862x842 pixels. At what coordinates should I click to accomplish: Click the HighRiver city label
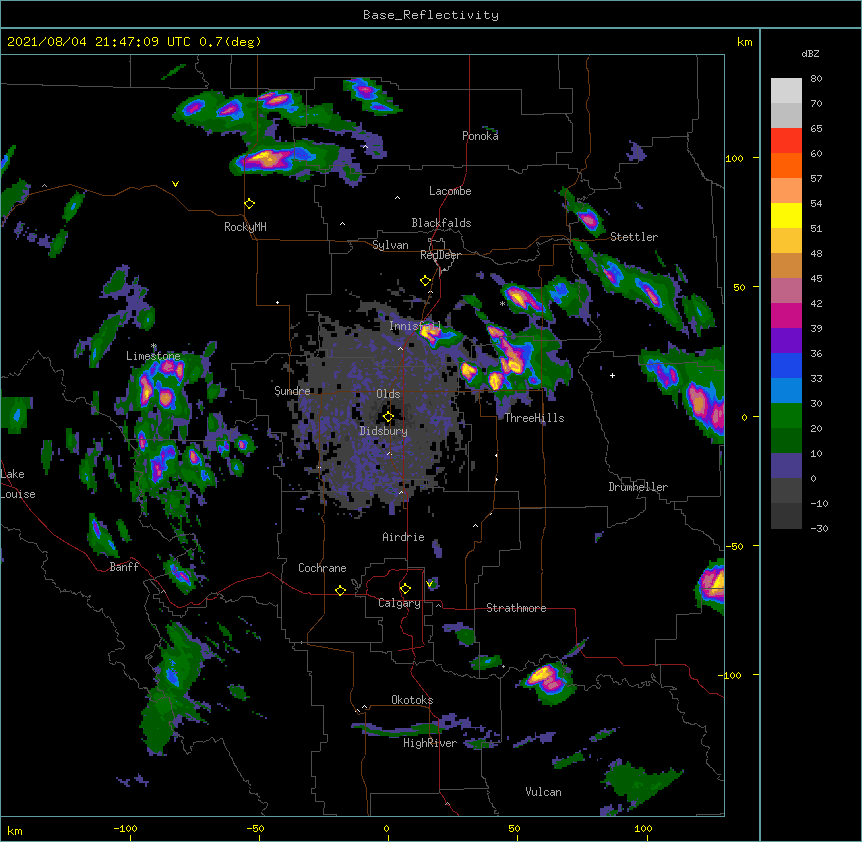pos(430,743)
